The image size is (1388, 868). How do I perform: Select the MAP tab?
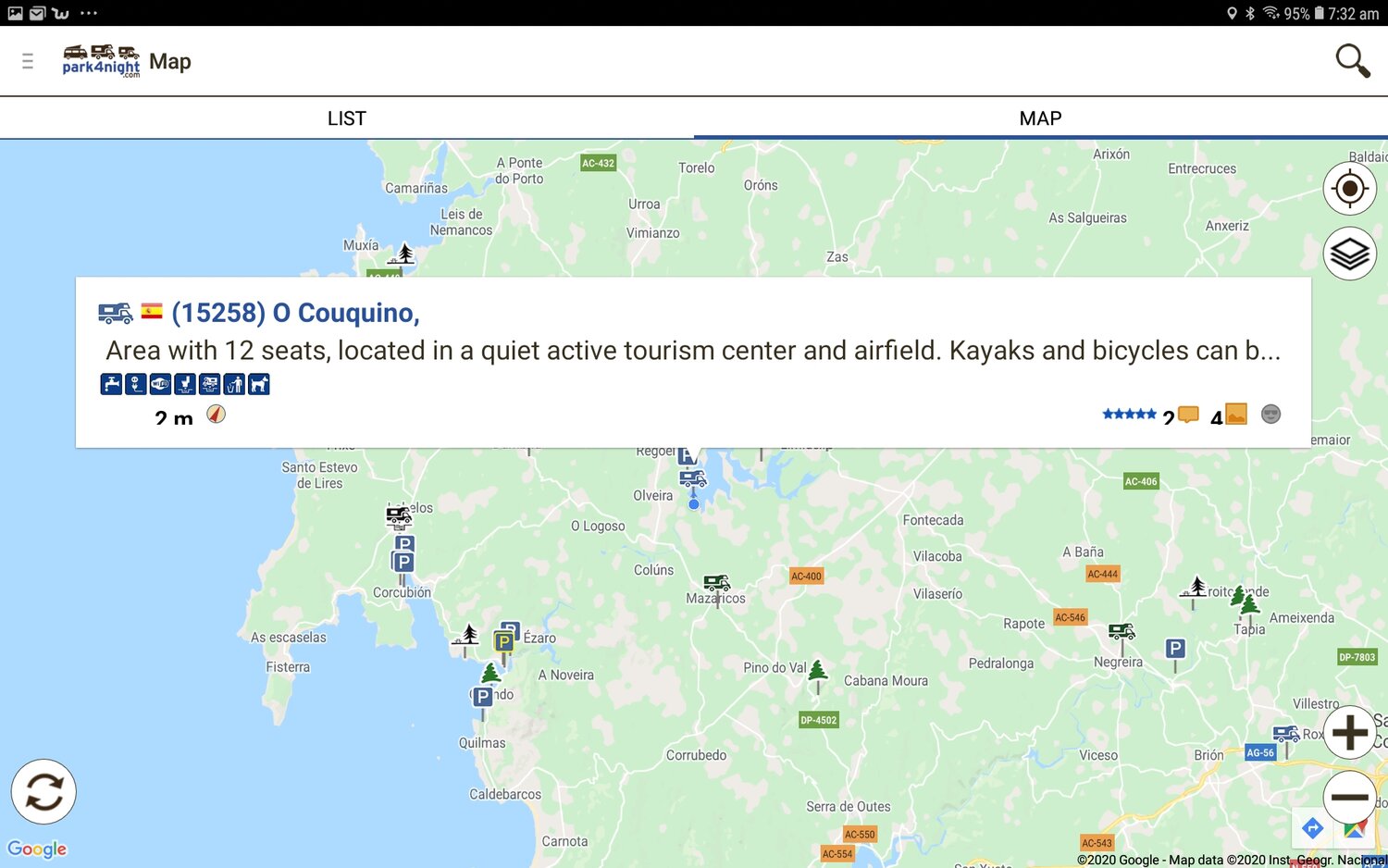[x=1041, y=118]
